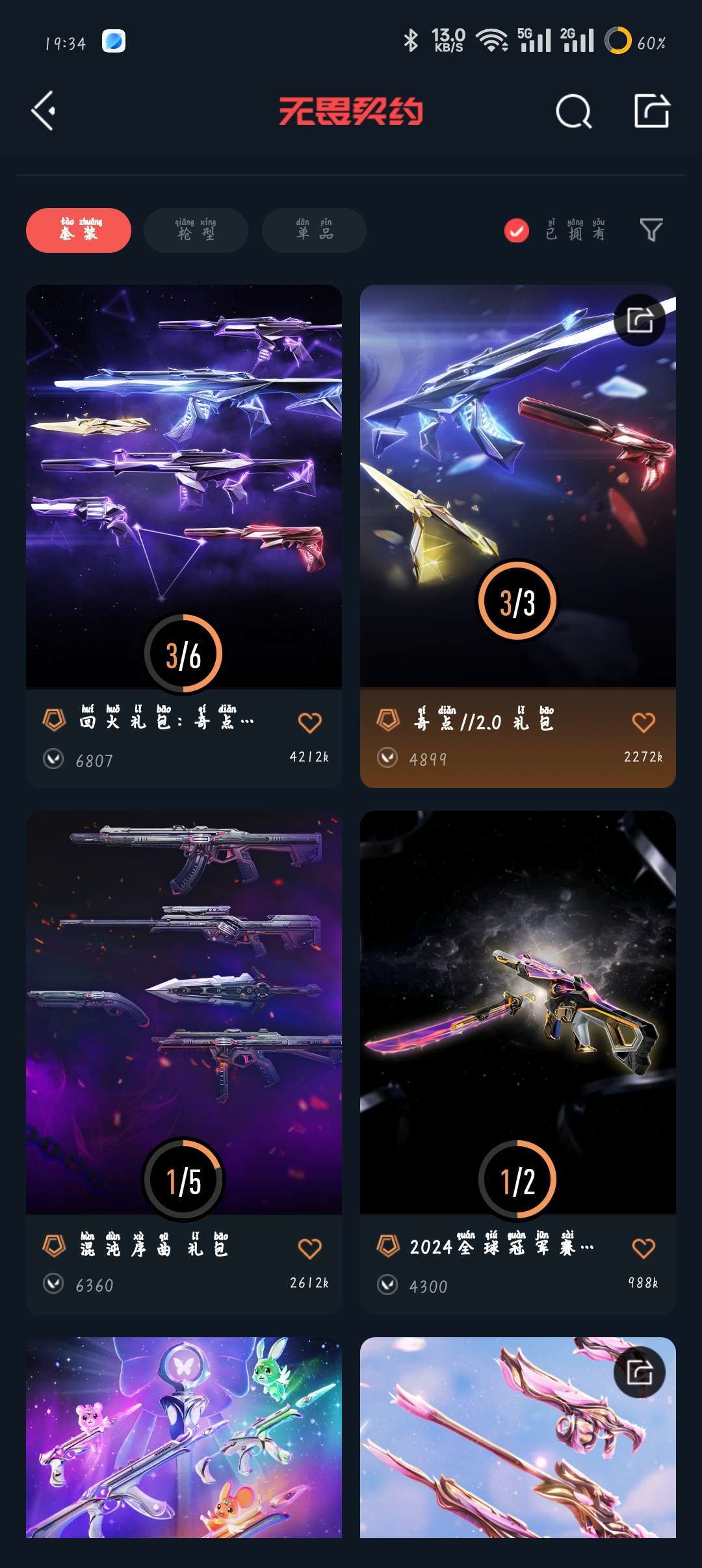
Task: Select the 套装 tab
Action: coord(79,230)
